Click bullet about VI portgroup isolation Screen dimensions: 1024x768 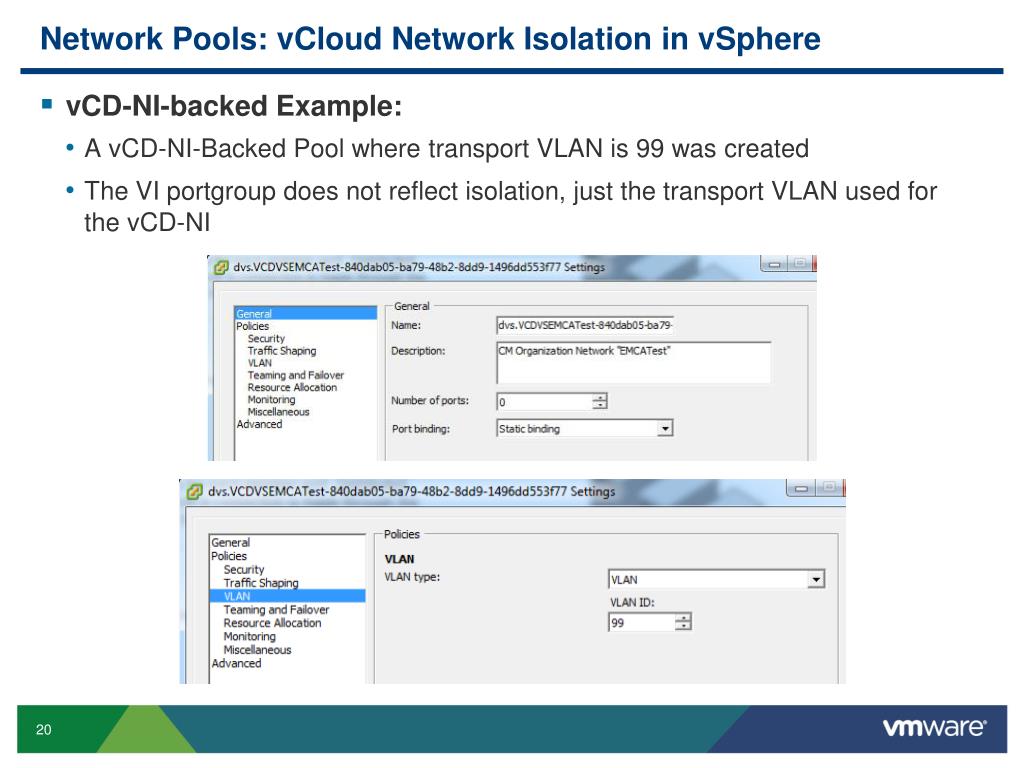[x=511, y=206]
